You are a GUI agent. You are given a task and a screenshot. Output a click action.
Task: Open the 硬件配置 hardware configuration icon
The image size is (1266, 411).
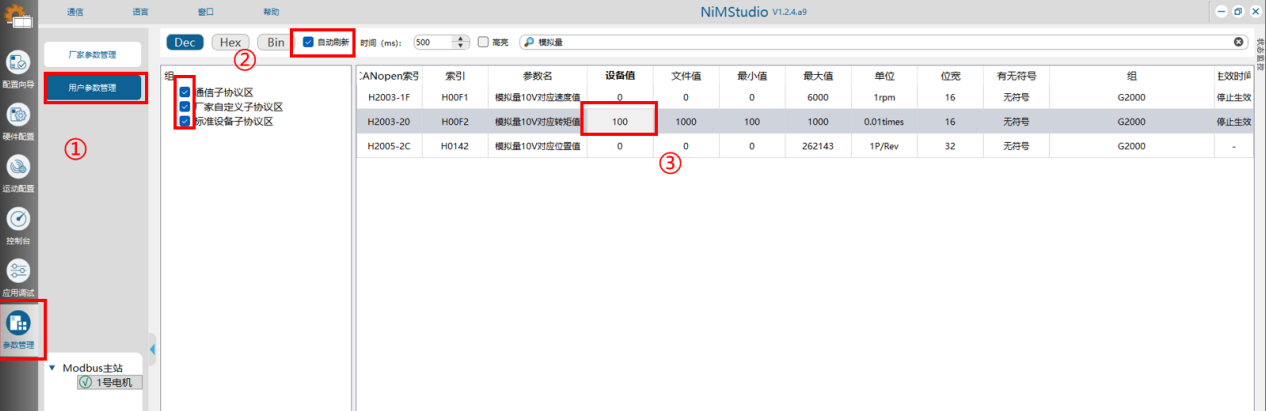coord(19,115)
